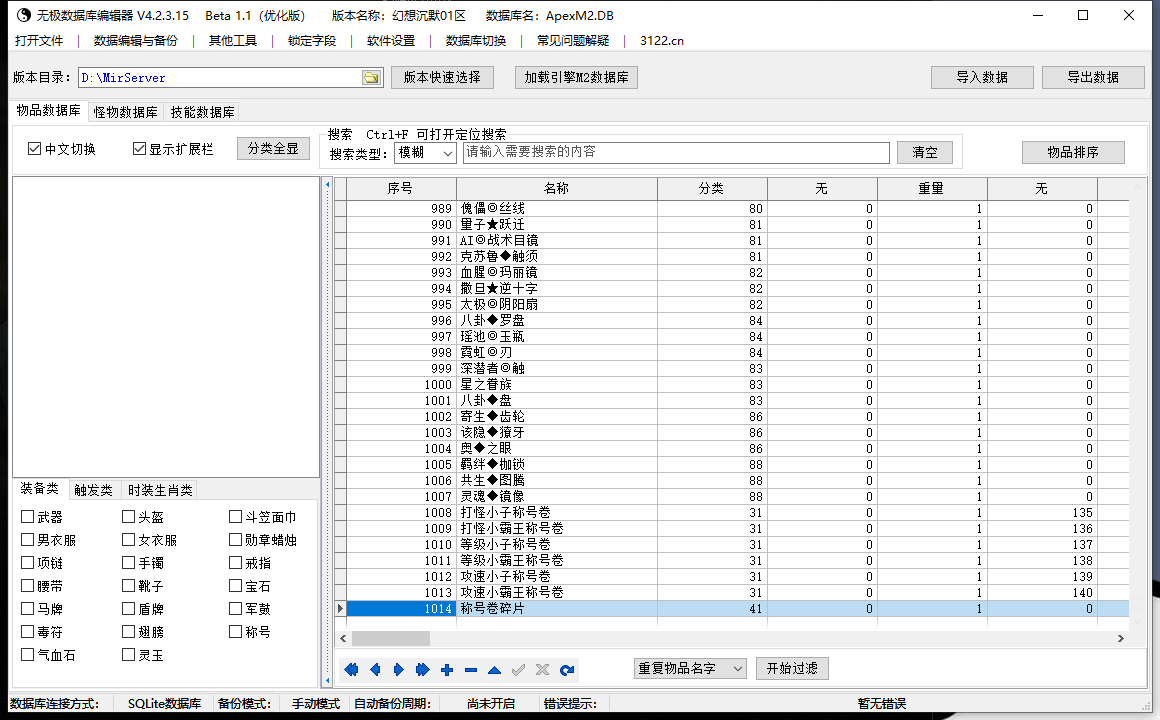Tick the 灵玉 checkbox
The width and height of the screenshot is (1160, 720).
[129, 654]
